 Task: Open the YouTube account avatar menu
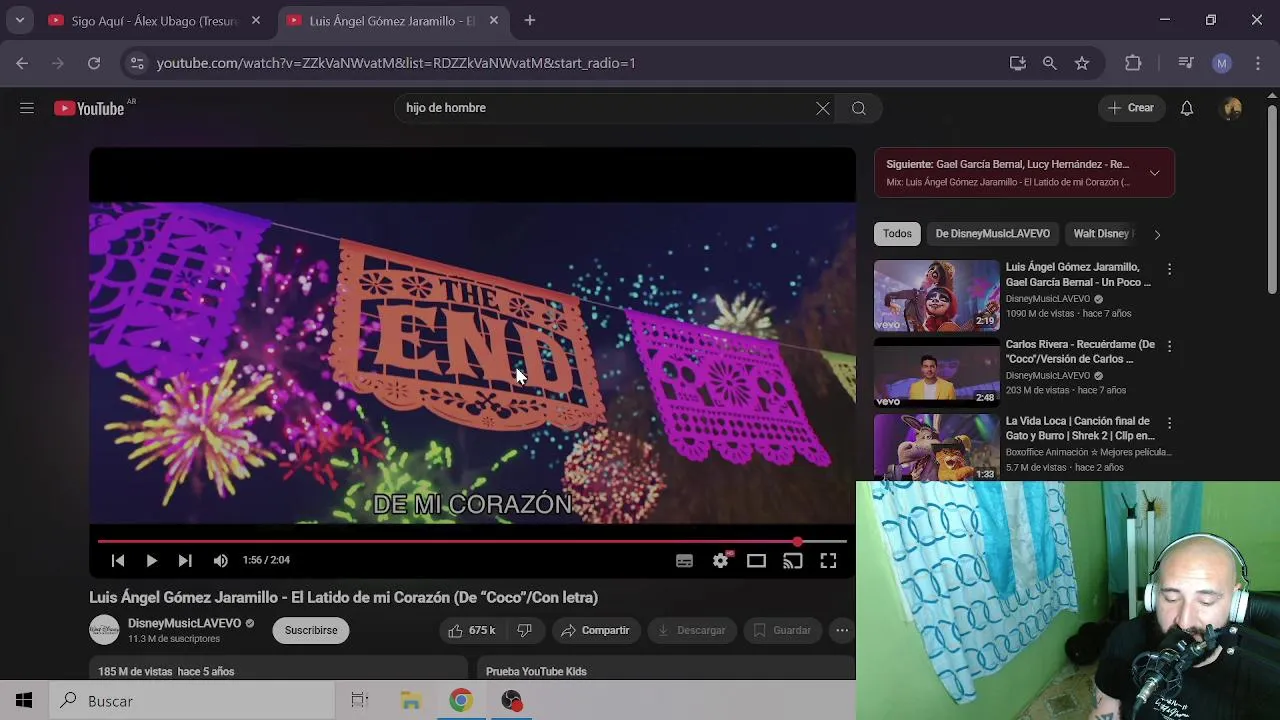pyautogui.click(x=1232, y=108)
